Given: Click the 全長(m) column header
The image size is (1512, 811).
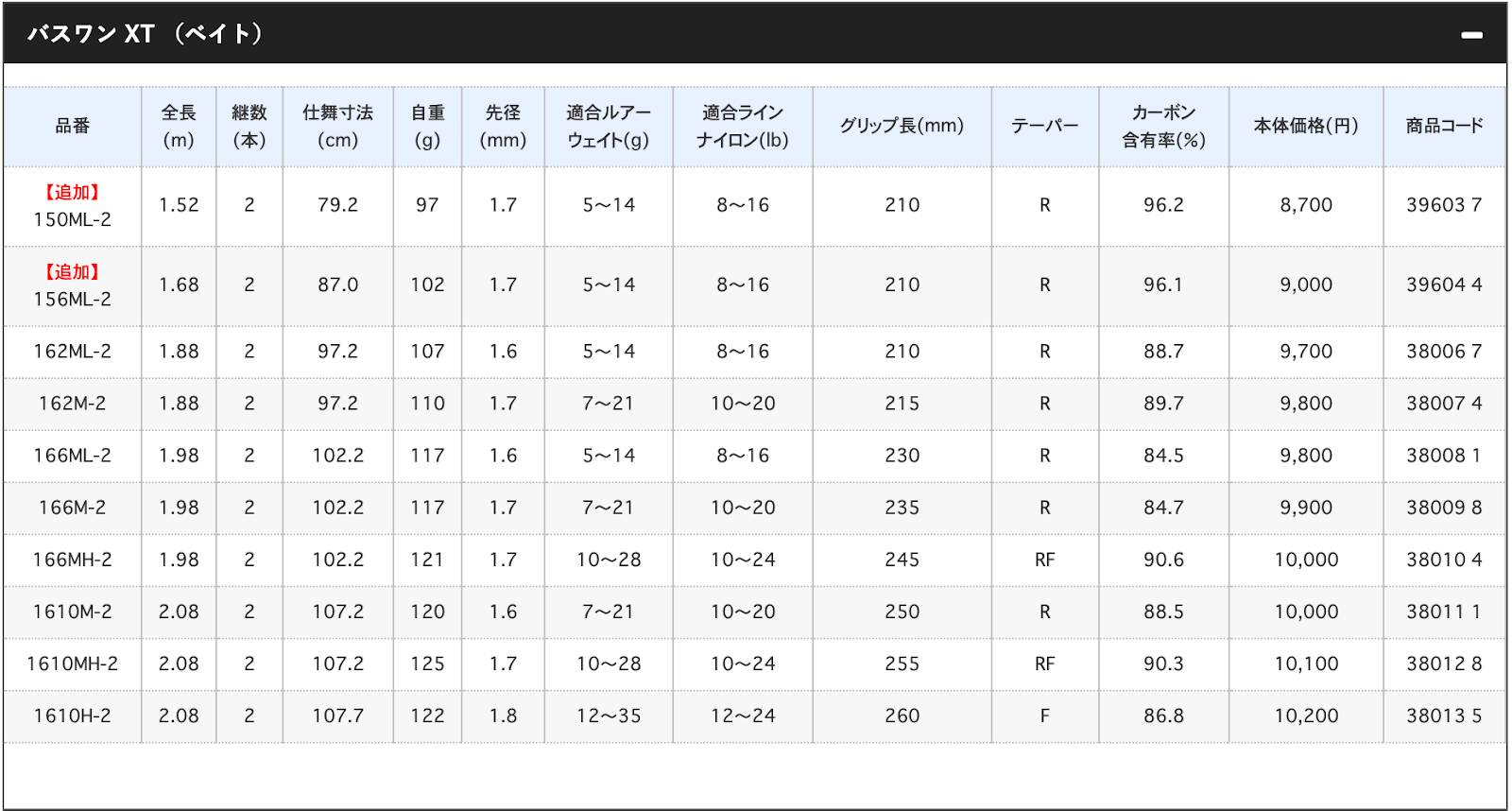Looking at the screenshot, I should click(x=179, y=126).
